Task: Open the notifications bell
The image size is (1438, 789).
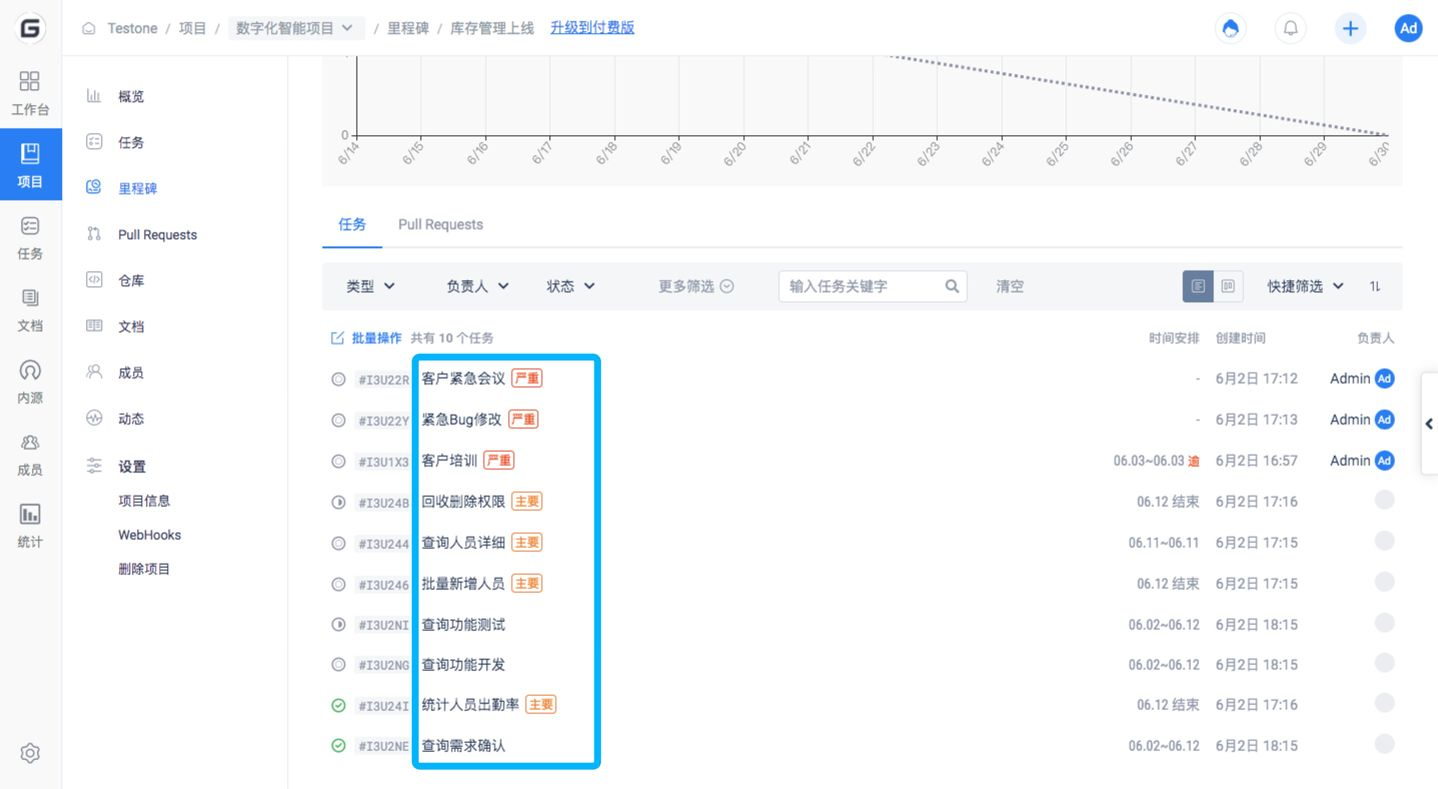Action: tap(1291, 28)
